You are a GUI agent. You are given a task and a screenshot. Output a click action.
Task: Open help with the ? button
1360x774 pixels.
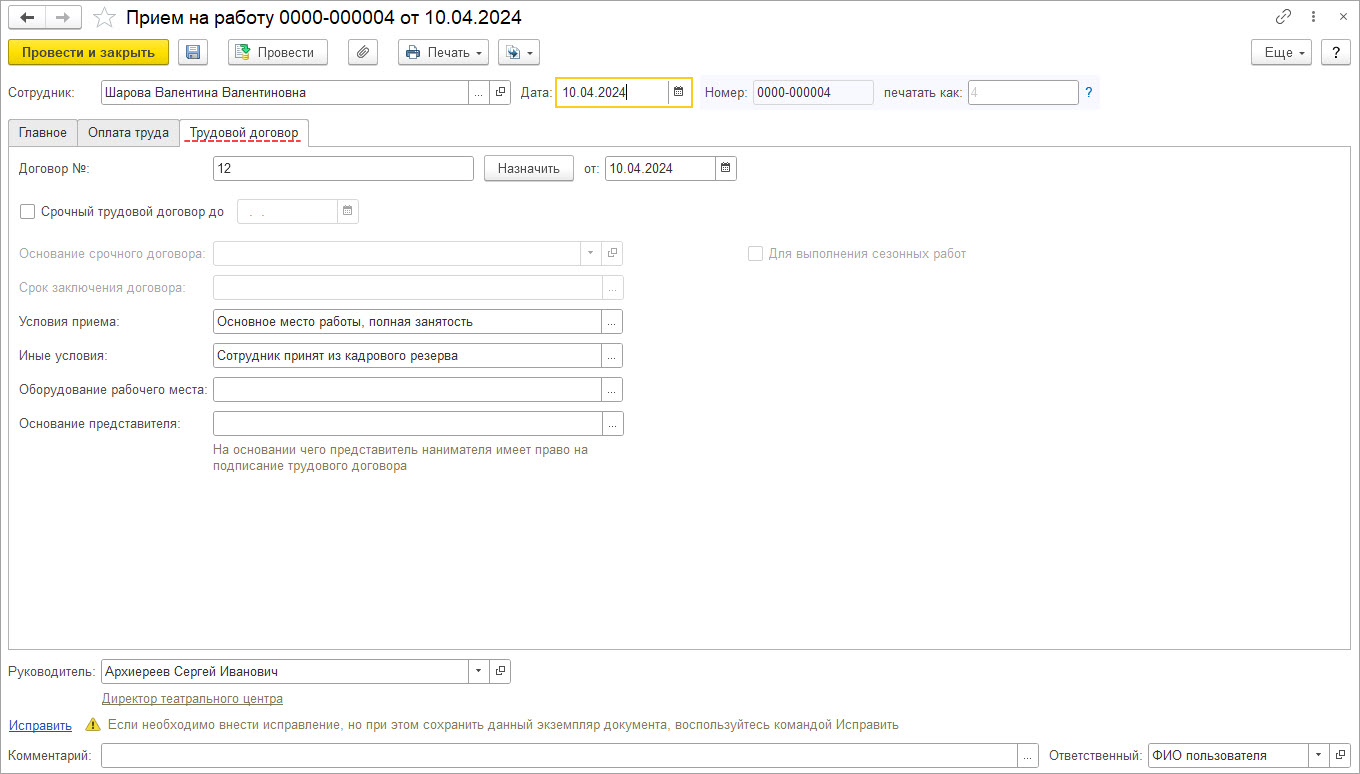(x=1336, y=53)
